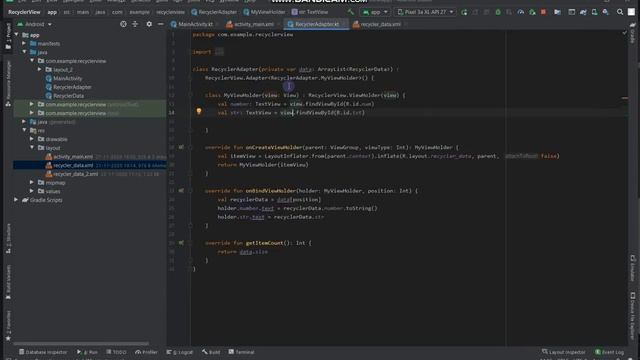Click the rerun app icon in toolbar
This screenshot has width=640, height=360.
[464, 12]
